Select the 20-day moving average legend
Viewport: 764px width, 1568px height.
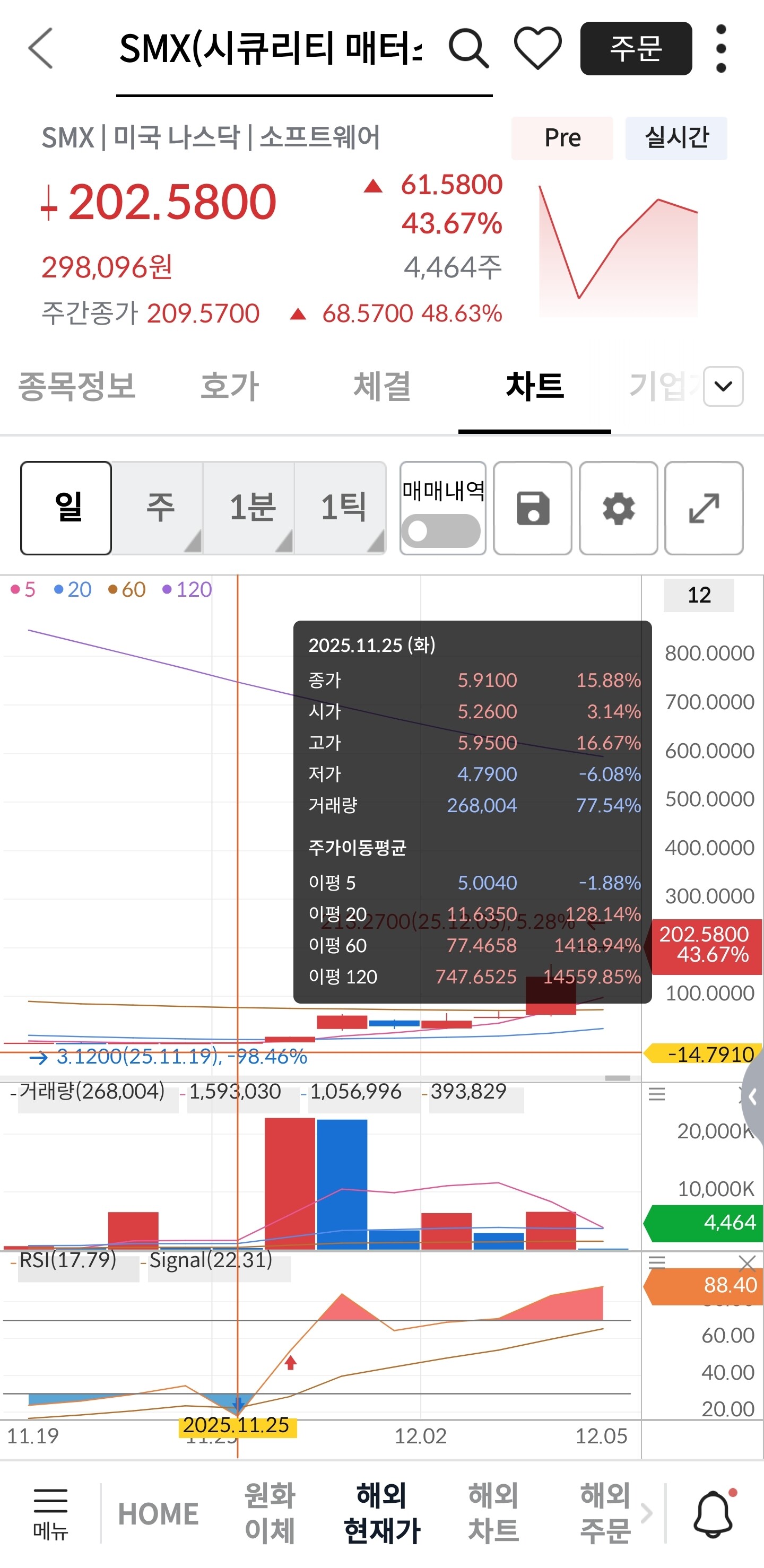point(73,589)
